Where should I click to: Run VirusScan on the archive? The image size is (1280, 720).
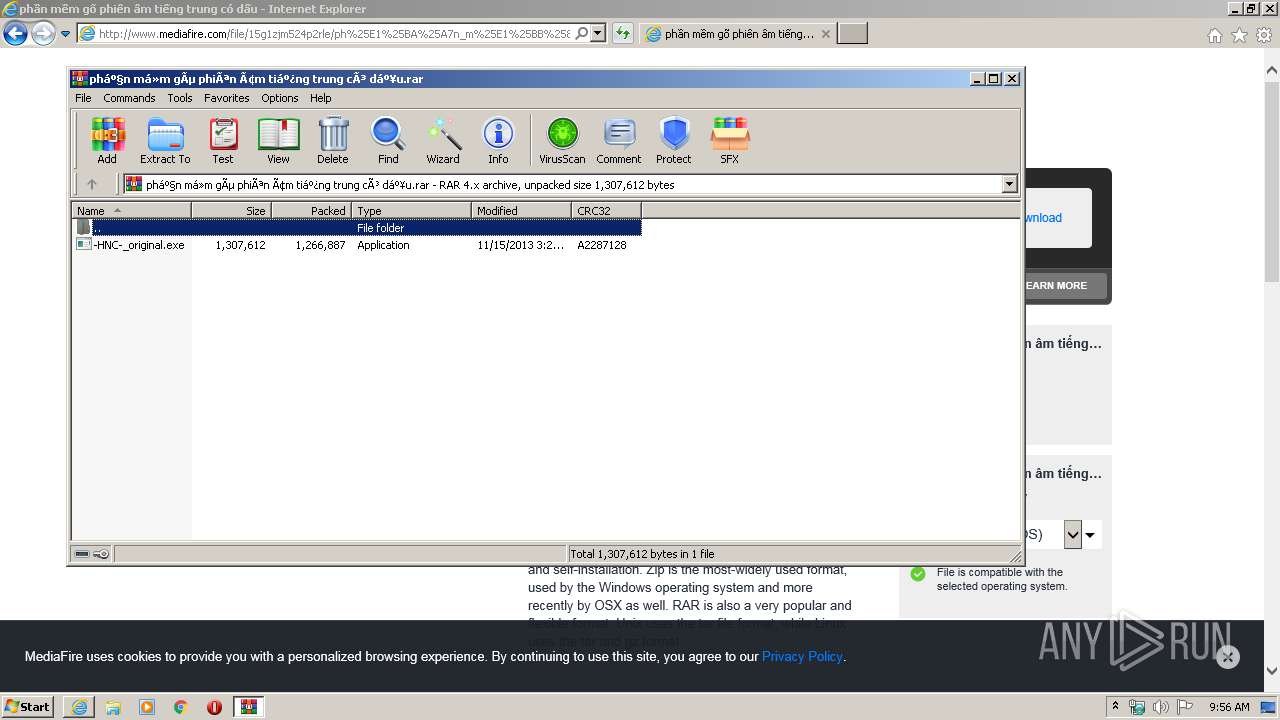[x=562, y=140]
